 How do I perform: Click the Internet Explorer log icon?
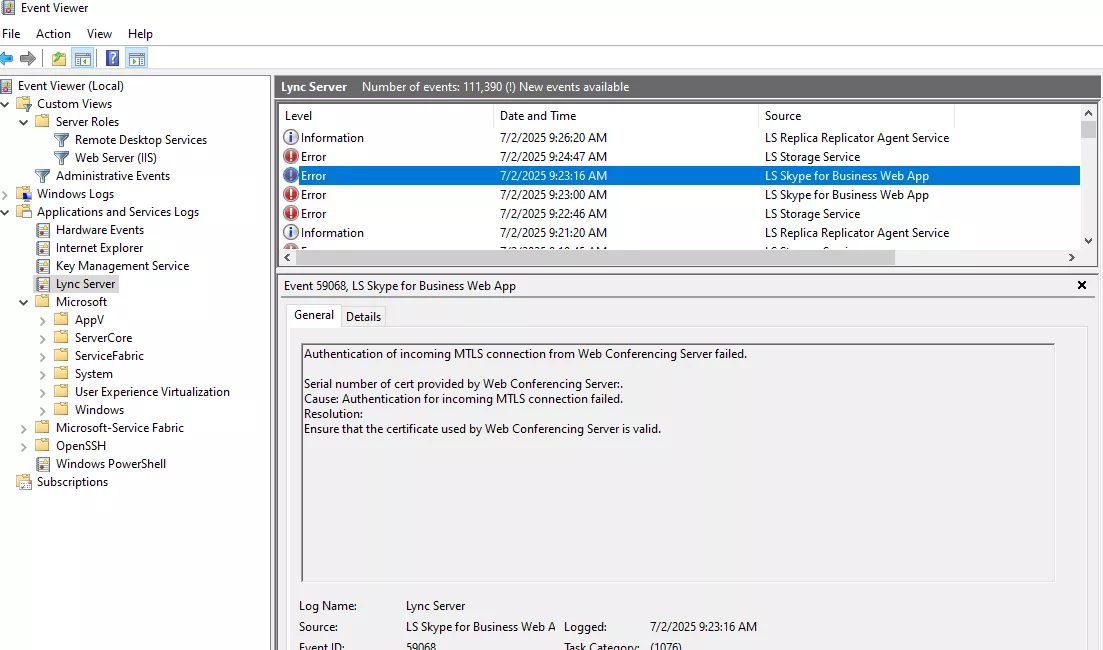tap(44, 248)
